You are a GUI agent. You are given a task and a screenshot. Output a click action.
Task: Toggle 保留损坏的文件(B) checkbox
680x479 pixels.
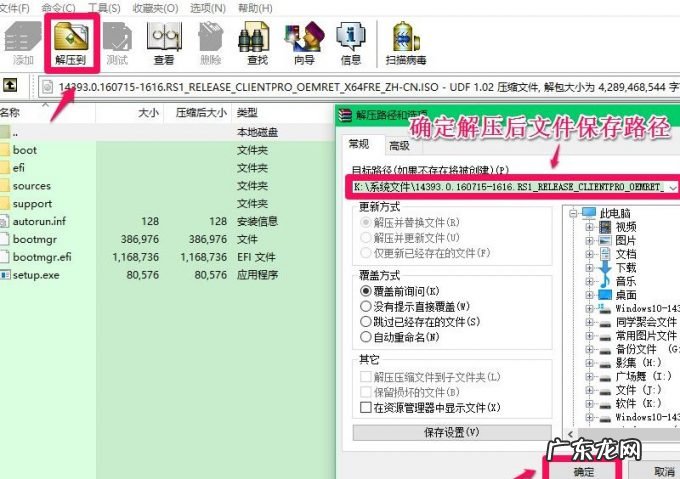coord(366,392)
